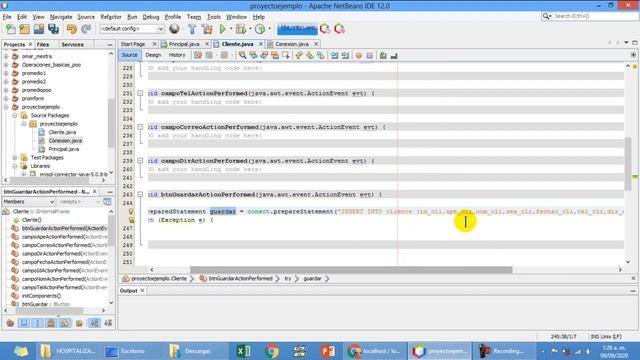
Task: Select initComponents() in Navigator
Action: (x=41, y=296)
